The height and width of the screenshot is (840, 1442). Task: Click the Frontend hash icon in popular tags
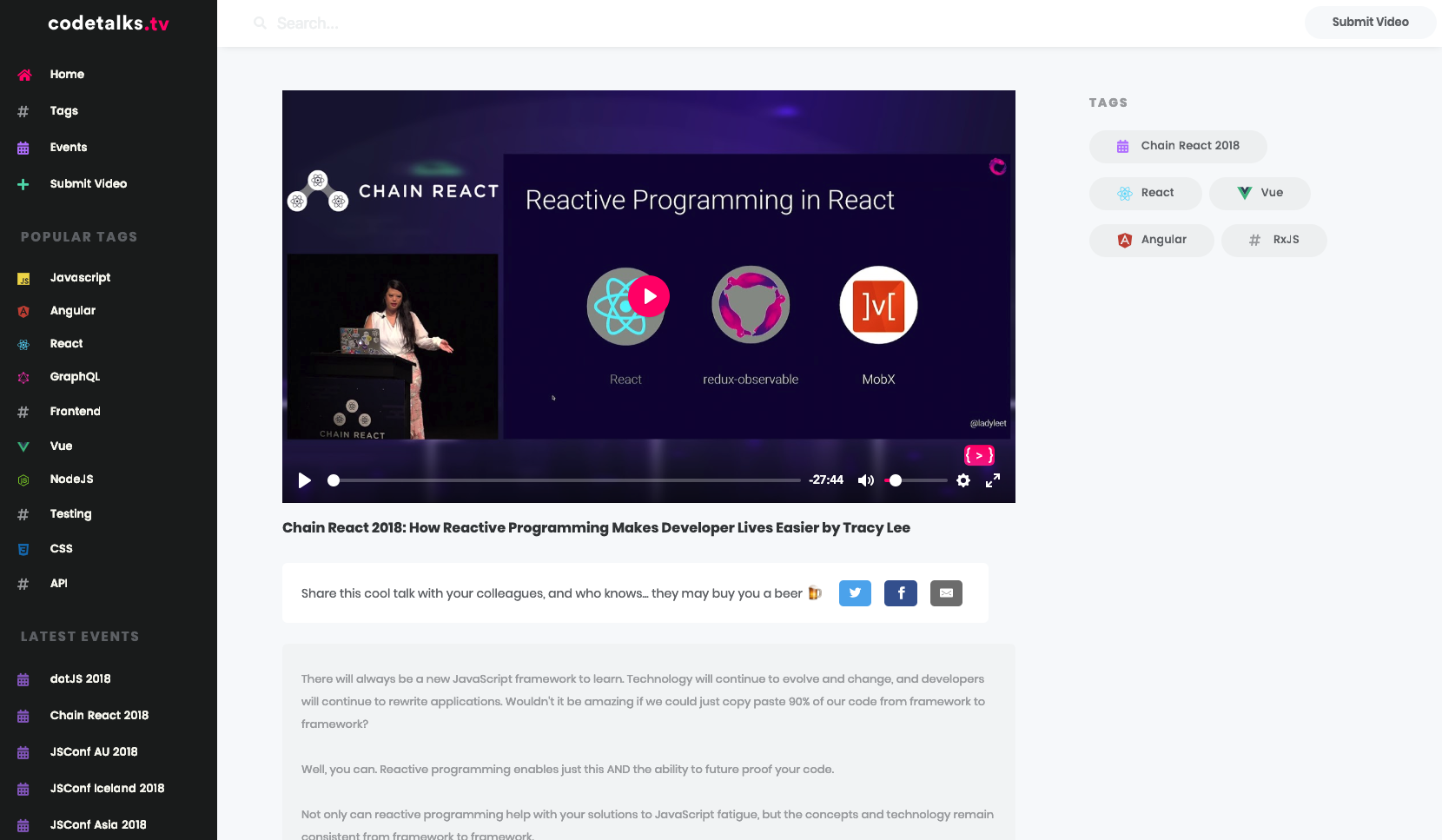23,413
